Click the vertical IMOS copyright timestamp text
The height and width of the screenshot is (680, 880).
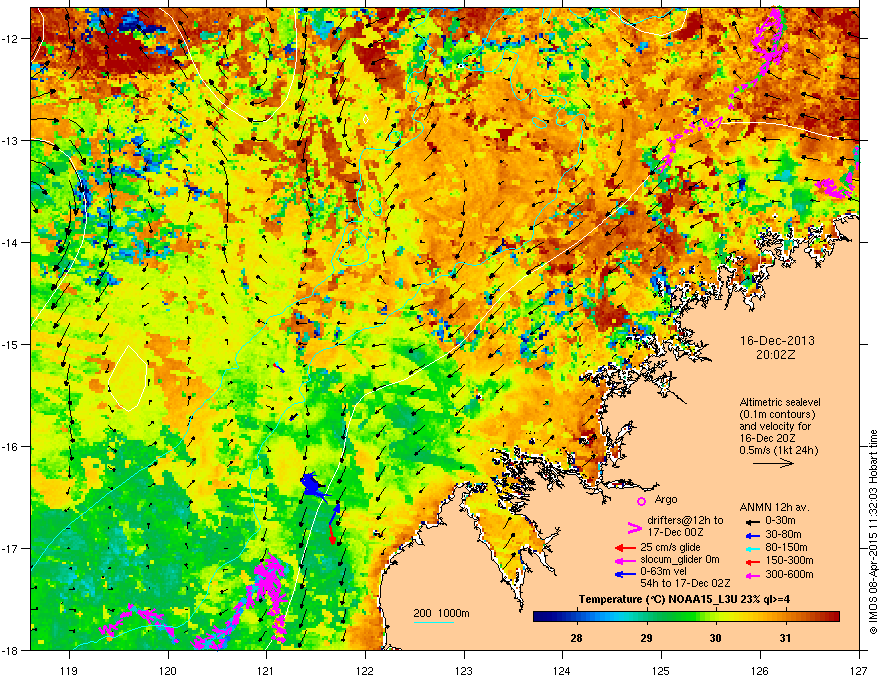pos(873,532)
